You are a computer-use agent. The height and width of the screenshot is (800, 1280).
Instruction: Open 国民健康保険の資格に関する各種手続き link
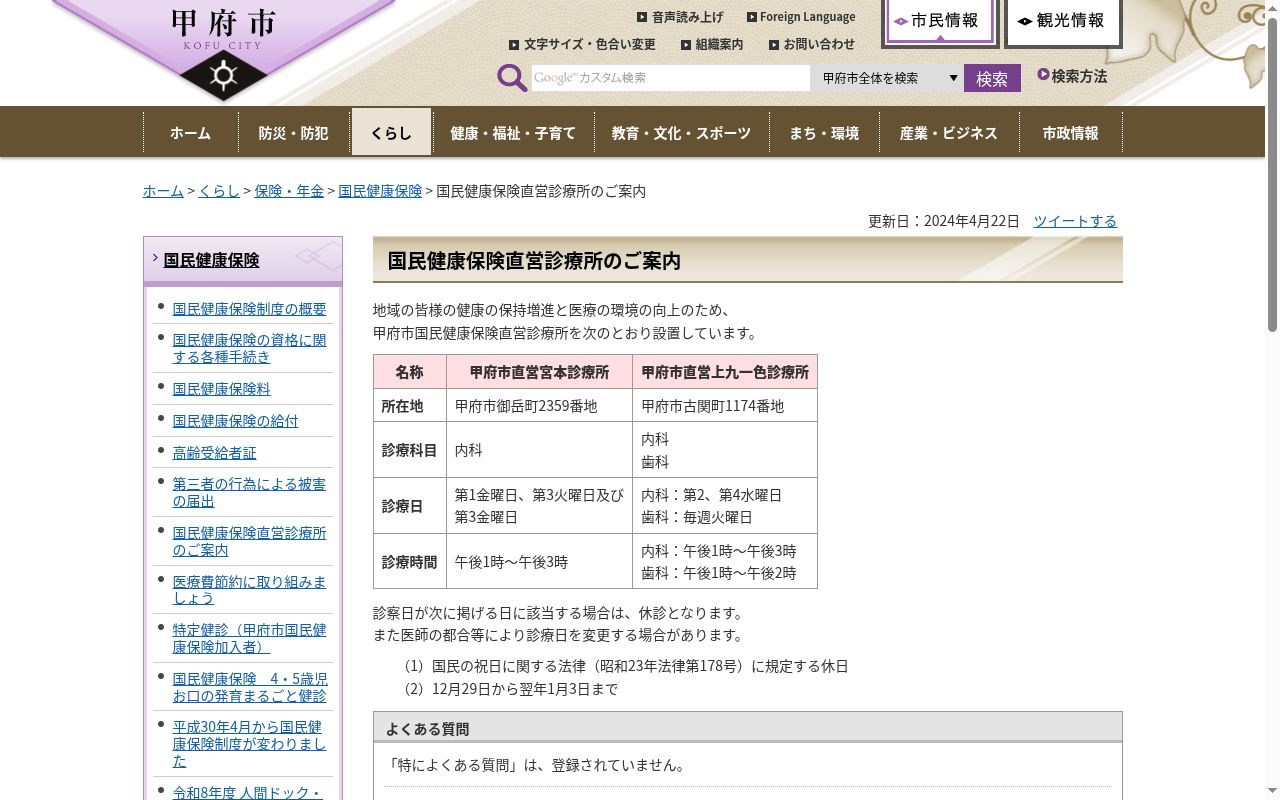pos(249,348)
